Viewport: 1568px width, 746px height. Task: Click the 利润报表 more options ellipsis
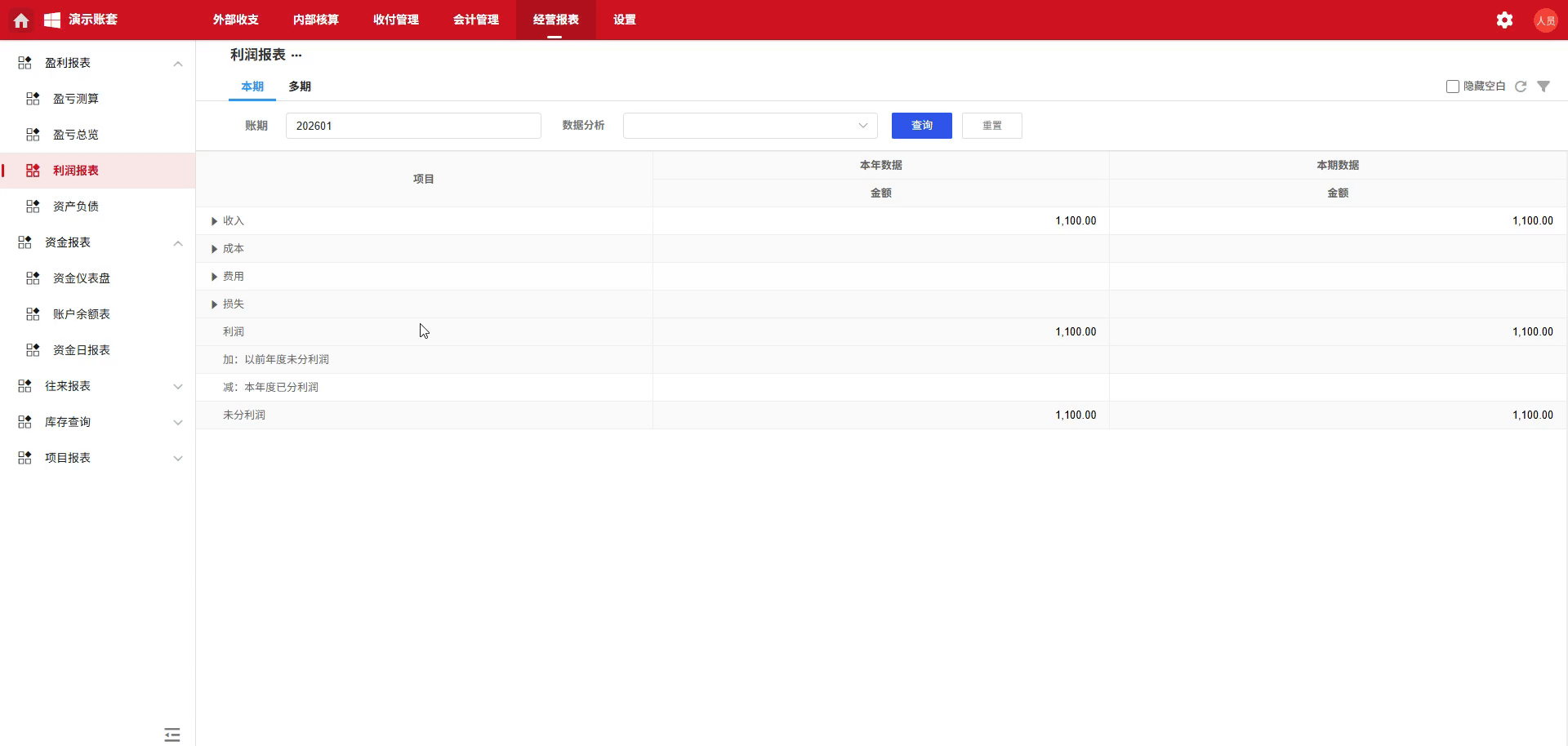pos(296,56)
